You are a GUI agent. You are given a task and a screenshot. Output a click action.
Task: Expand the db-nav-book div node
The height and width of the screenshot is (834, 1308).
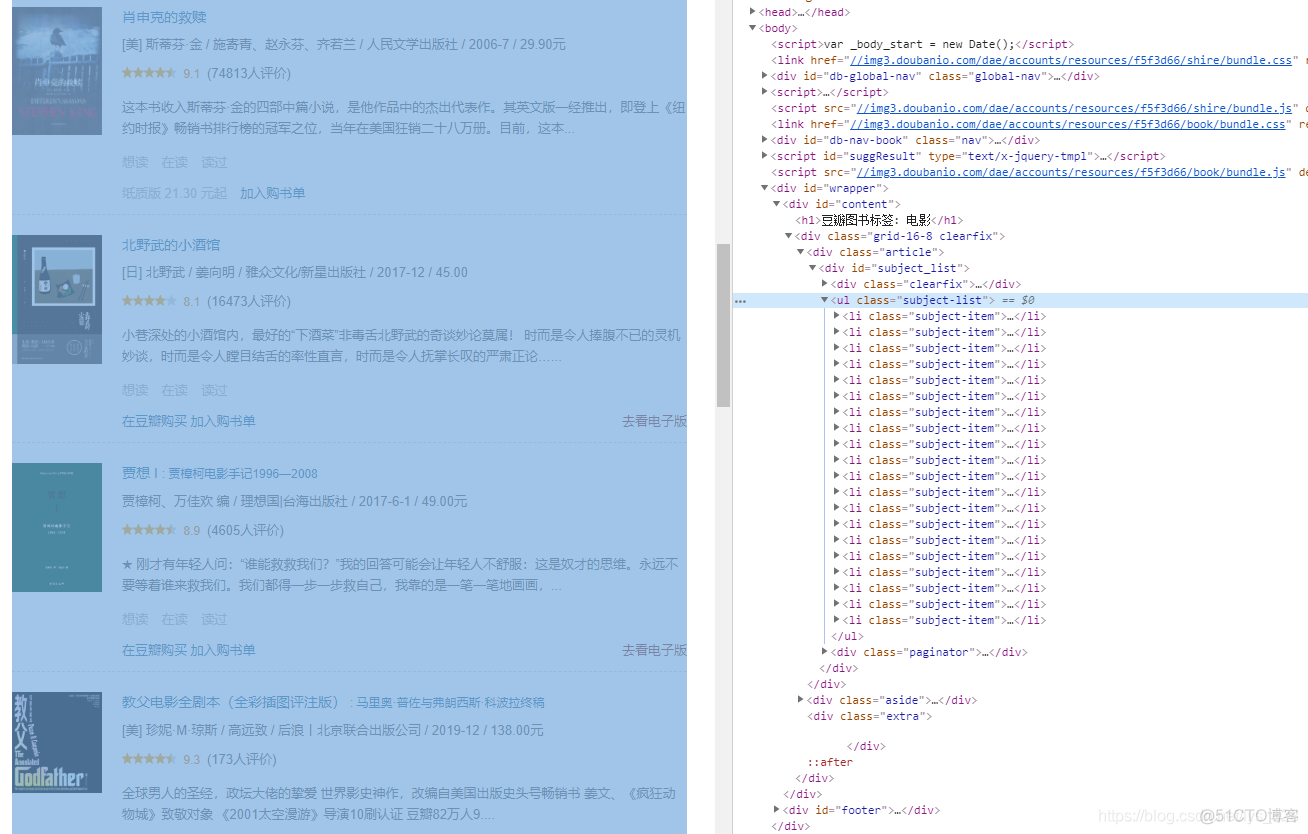point(765,140)
